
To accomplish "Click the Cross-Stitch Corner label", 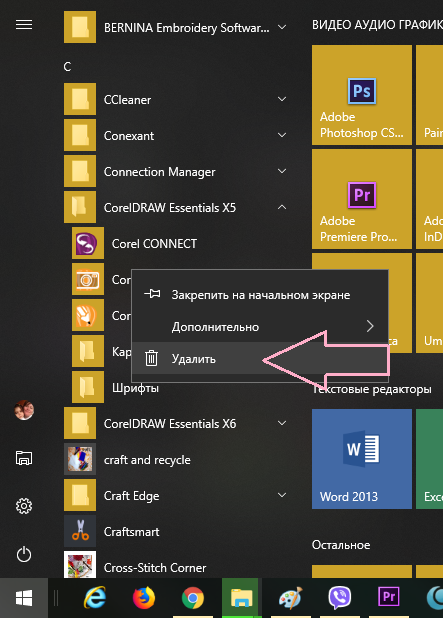I will click(x=155, y=568).
